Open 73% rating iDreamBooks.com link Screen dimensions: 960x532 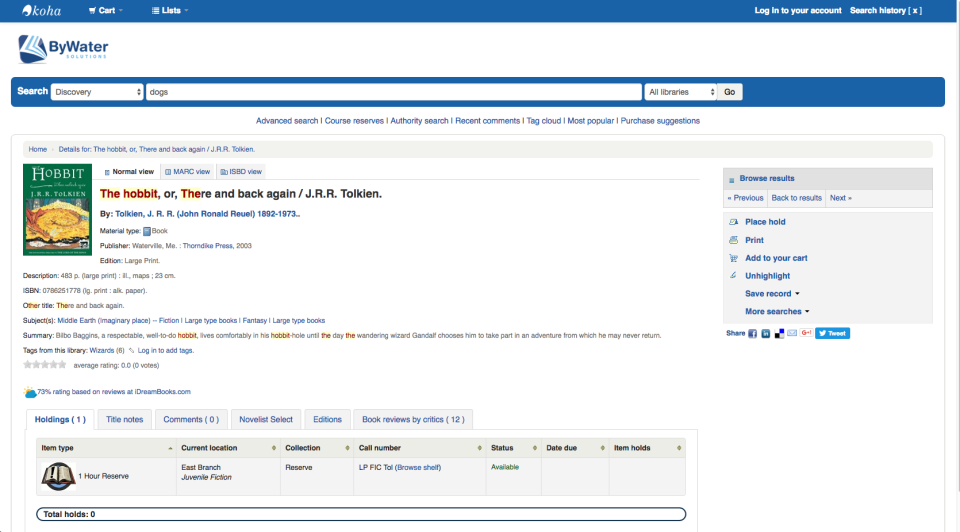click(x=114, y=392)
